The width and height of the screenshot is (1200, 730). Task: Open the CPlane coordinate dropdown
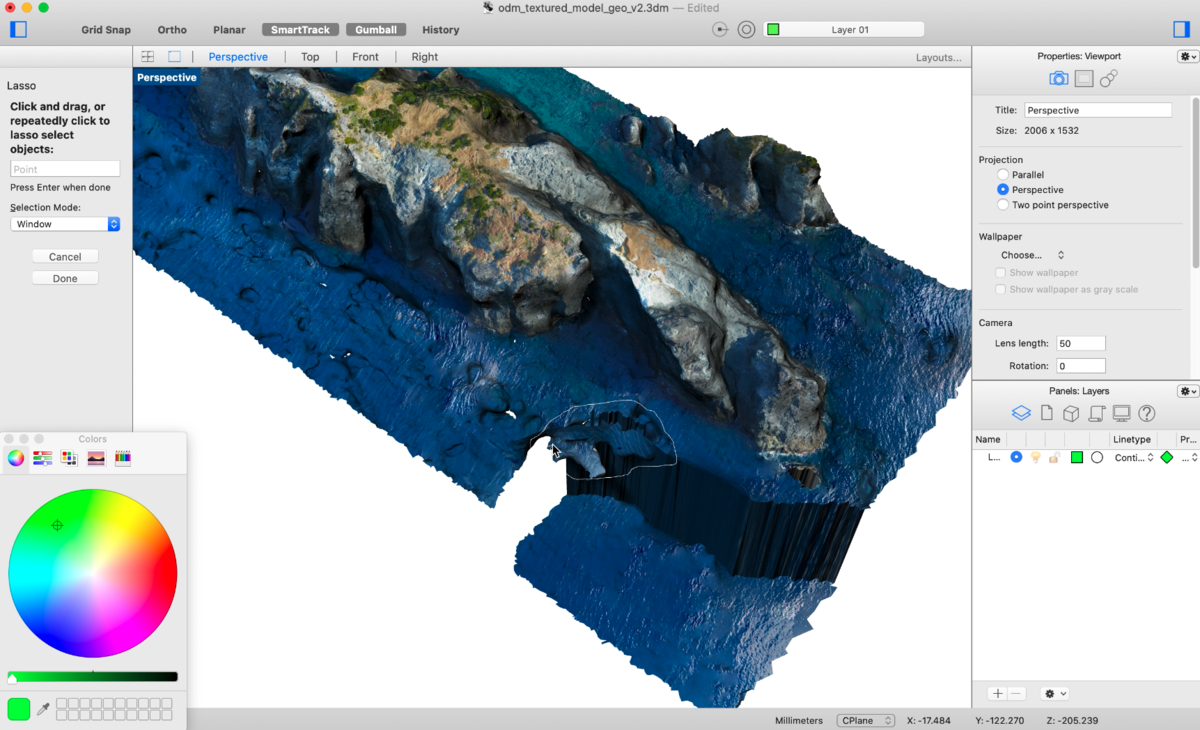coord(865,720)
